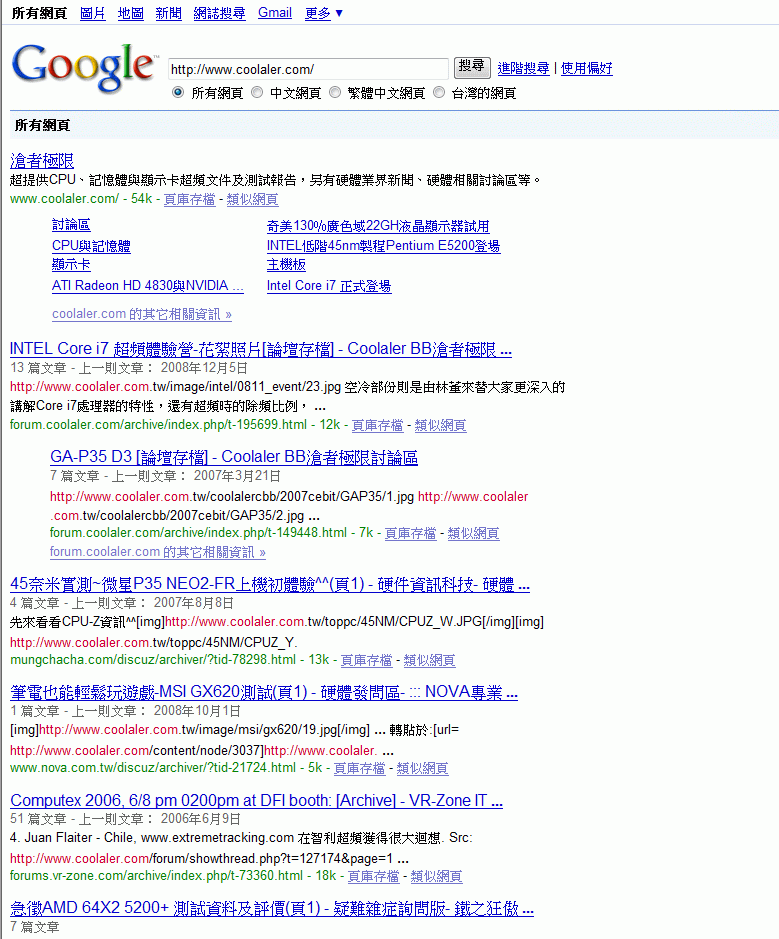Open the 45奈米實測~微星P35 NEO2-FR result

[270, 584]
